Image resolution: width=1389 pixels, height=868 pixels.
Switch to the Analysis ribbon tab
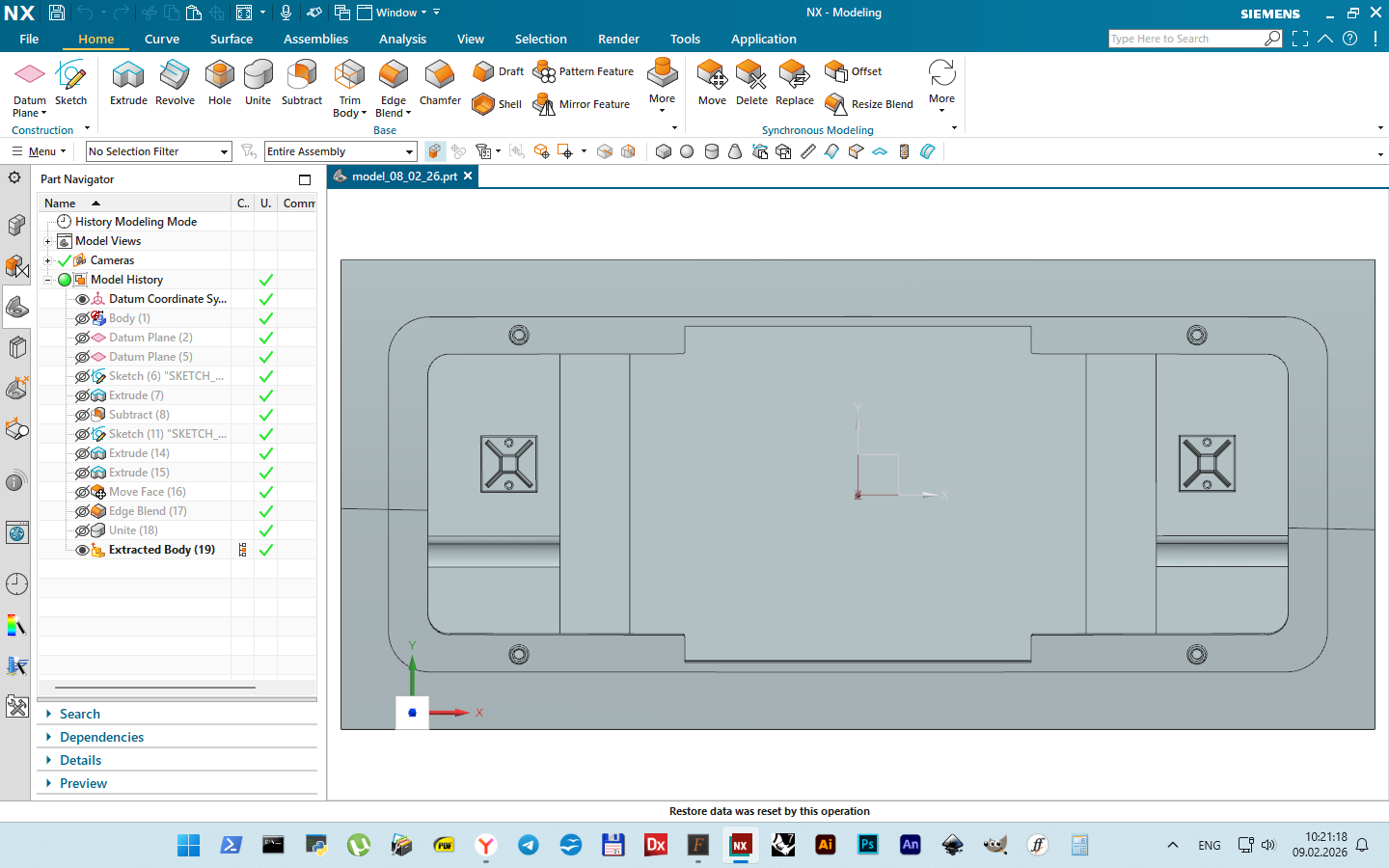[402, 40]
